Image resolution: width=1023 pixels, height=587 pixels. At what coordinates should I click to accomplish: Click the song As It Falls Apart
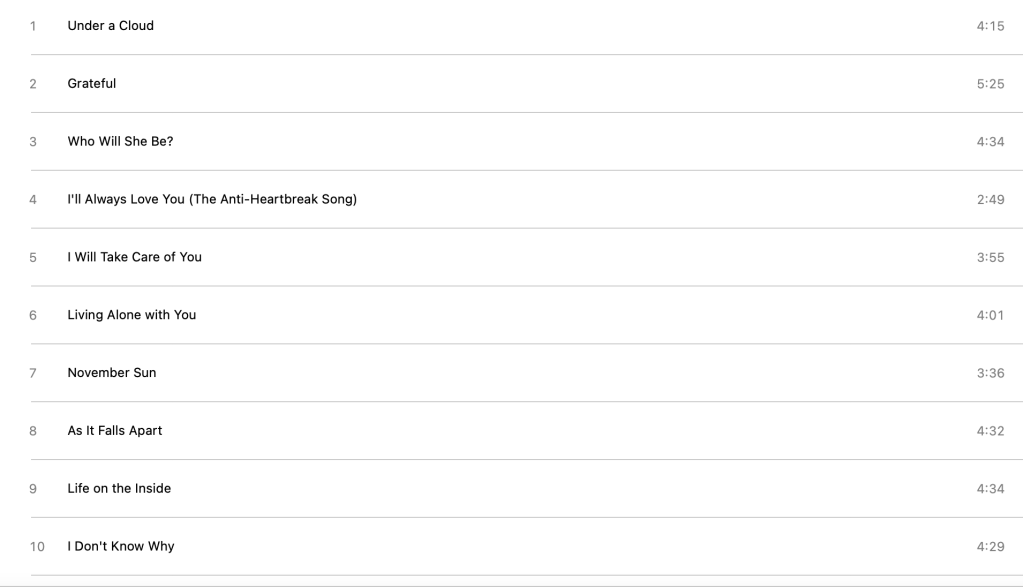tap(114, 432)
